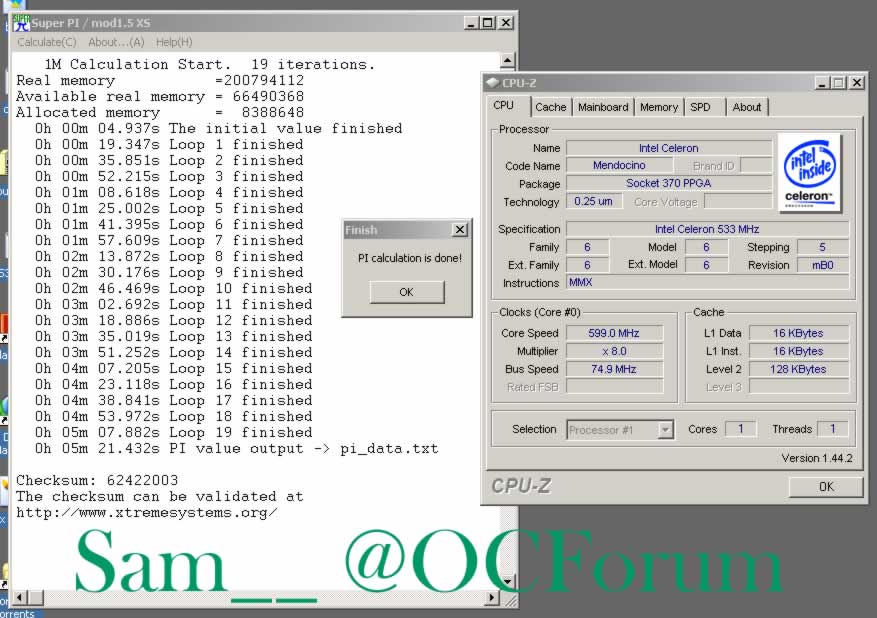
Task: Open the Help menu in Super PI
Action: [174, 43]
